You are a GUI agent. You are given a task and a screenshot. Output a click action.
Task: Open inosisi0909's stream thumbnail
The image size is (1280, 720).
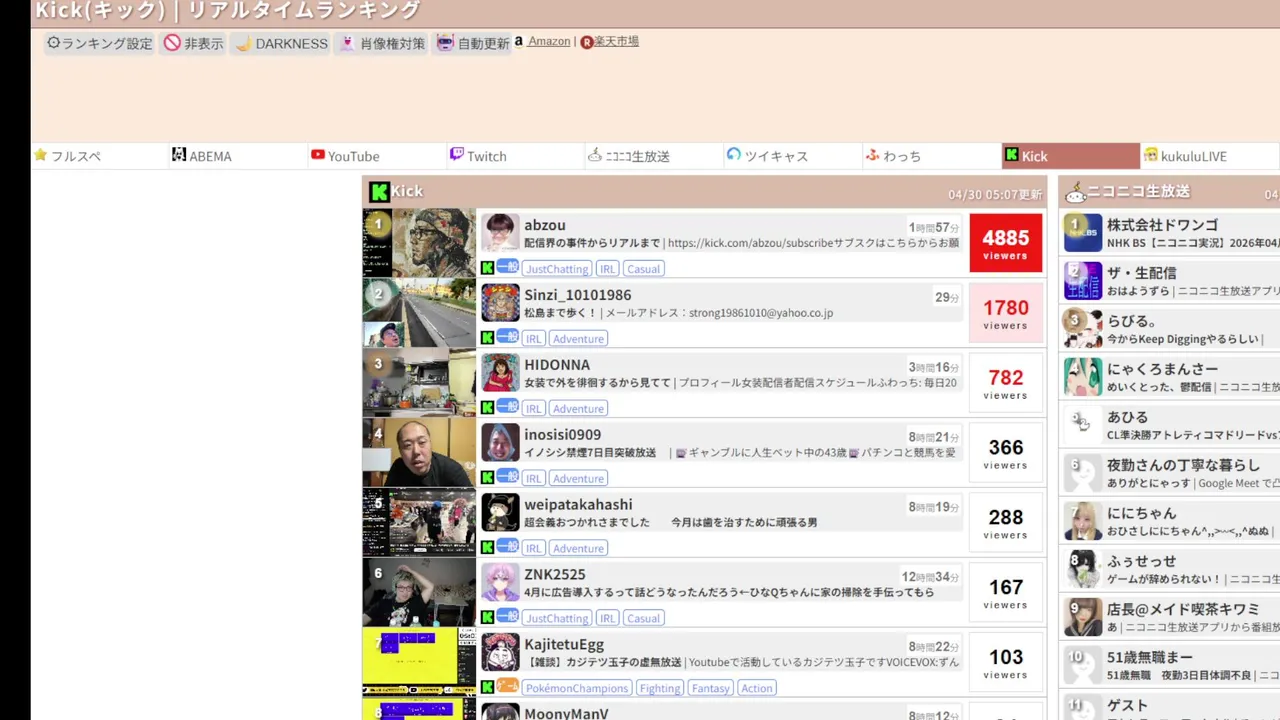(419, 453)
